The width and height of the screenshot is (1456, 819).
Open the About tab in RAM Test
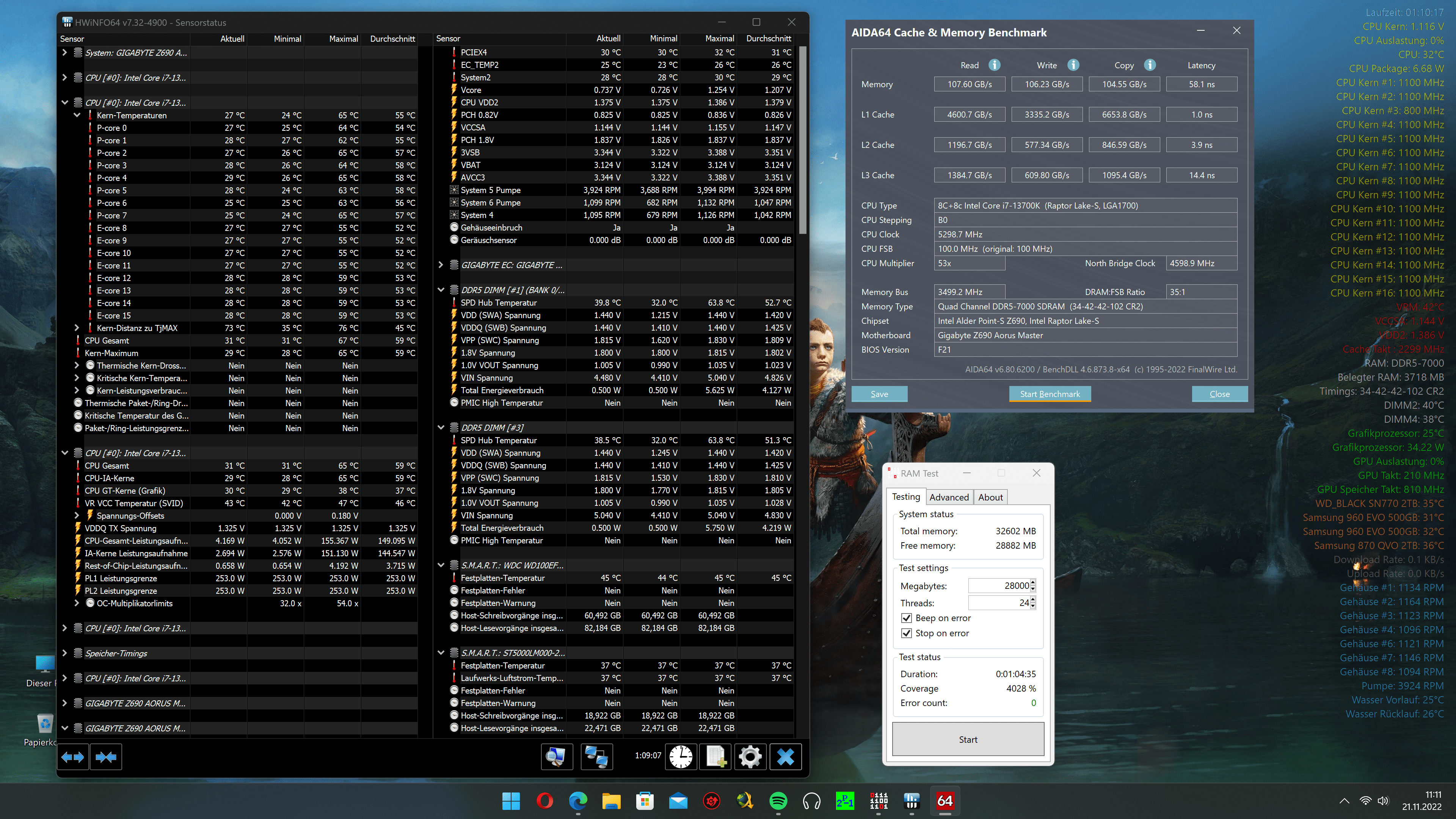point(990,497)
